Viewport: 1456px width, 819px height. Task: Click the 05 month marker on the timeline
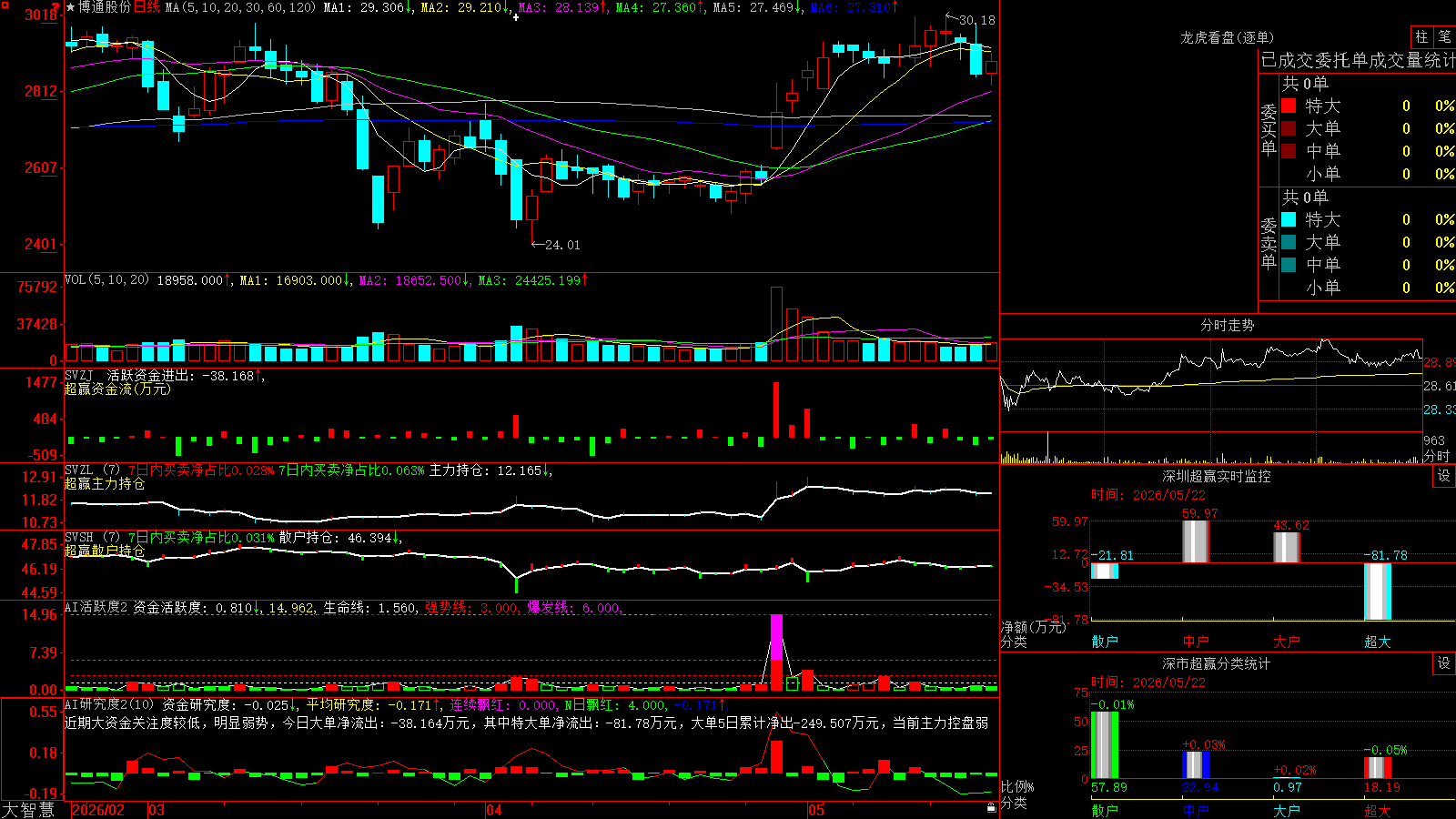(816, 810)
